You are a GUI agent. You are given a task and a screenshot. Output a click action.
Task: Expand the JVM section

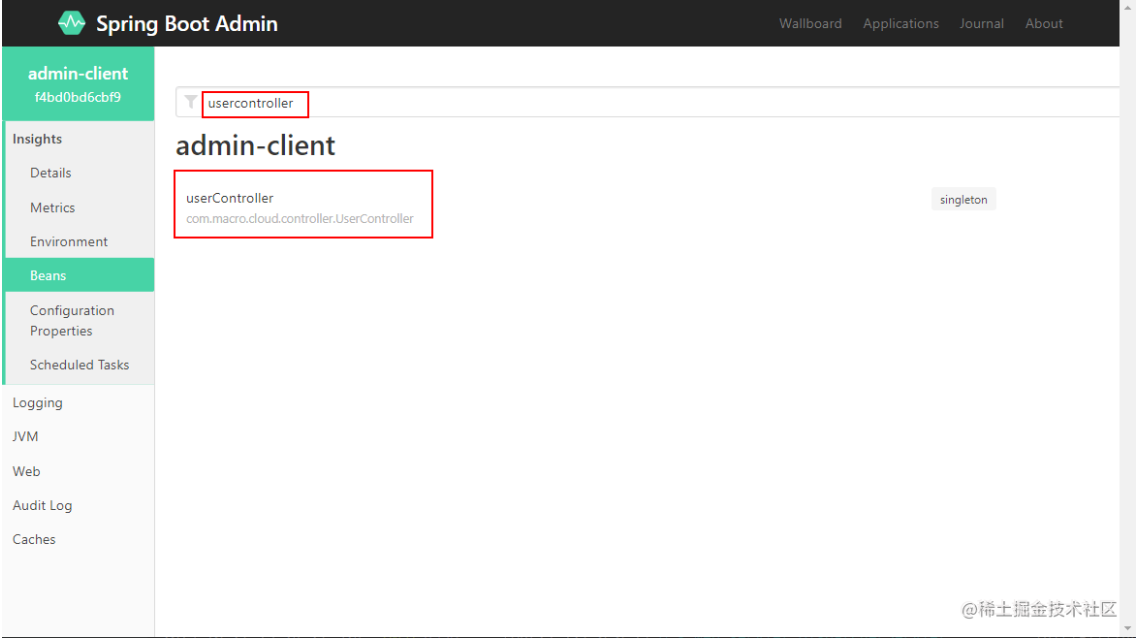[x=25, y=436]
